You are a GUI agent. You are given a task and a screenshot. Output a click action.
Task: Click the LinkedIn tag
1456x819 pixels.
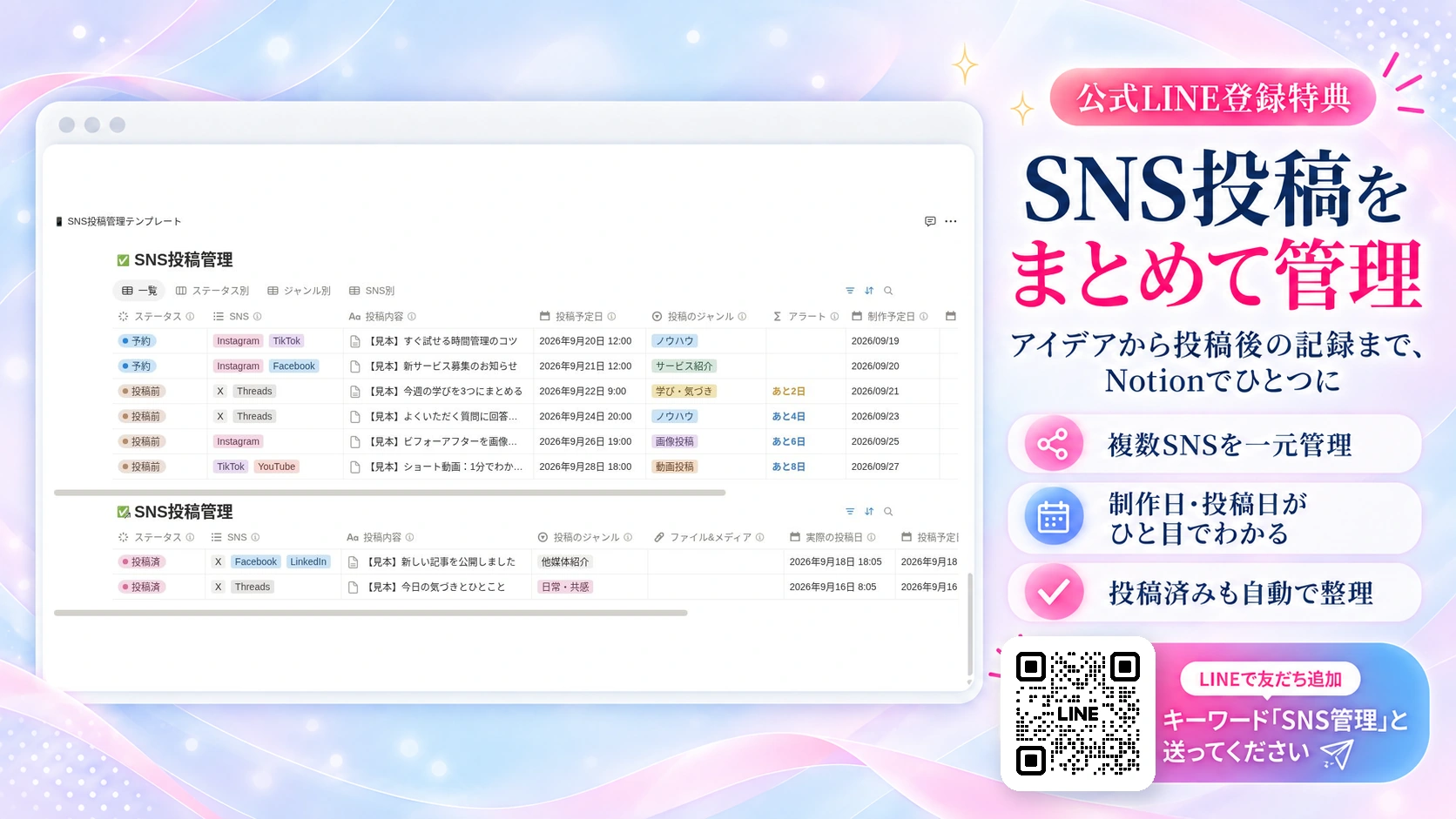pos(308,562)
